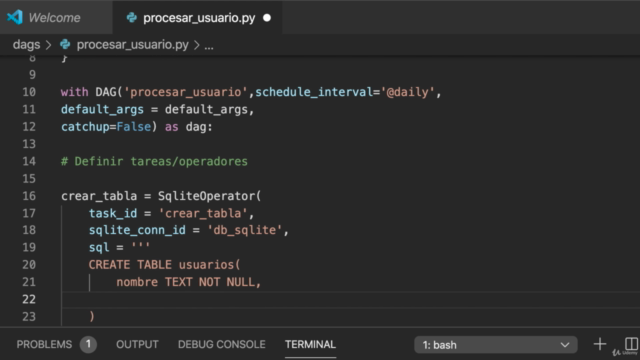Open the PROBLEMS panel tab

pos(44,344)
